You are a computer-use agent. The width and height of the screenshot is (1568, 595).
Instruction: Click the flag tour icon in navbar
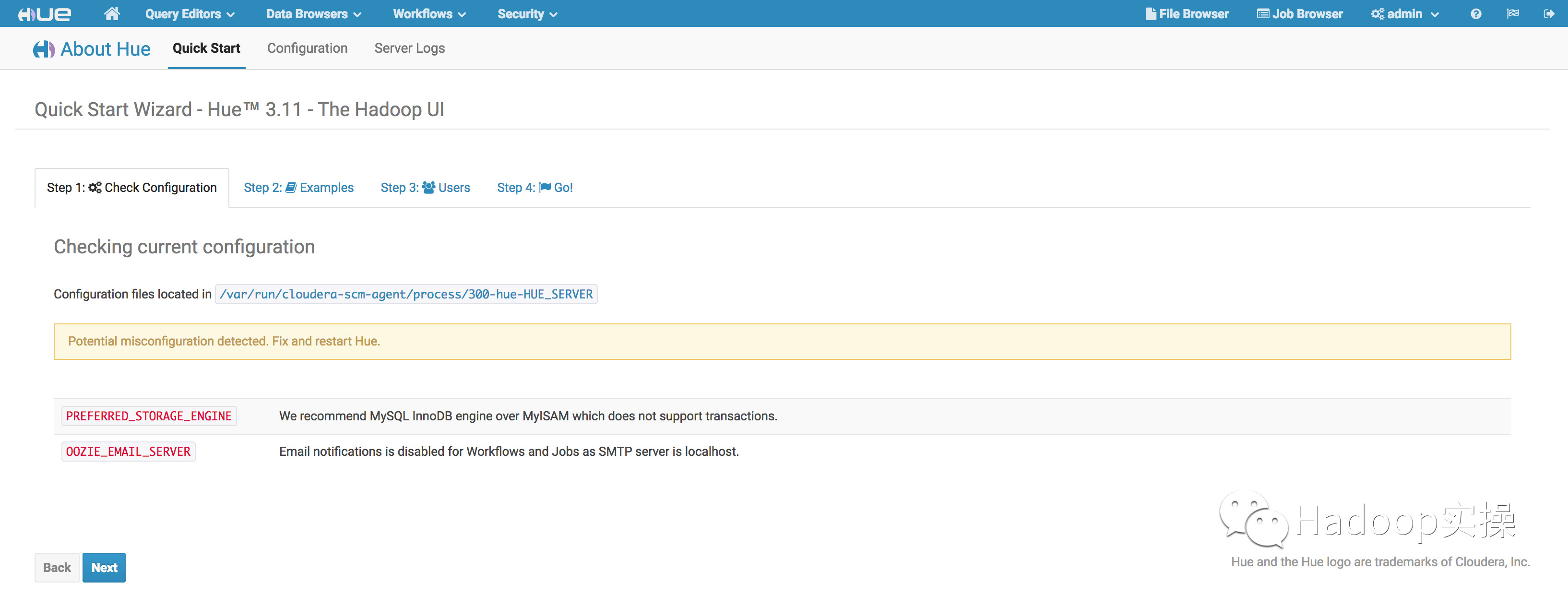[x=1513, y=13]
